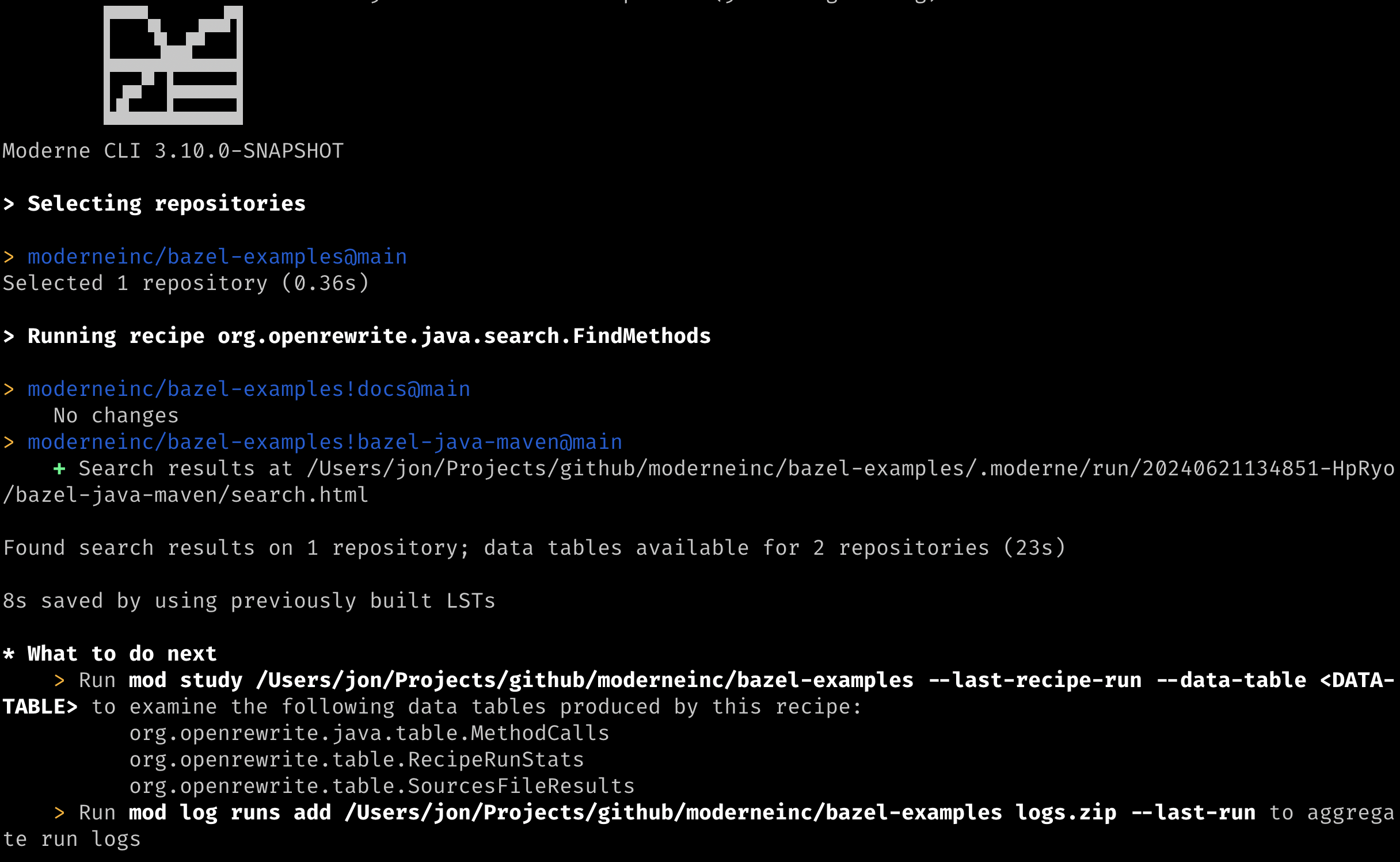Click the orange chevron before Run mod log
The height and width of the screenshot is (862, 1400).
59,813
